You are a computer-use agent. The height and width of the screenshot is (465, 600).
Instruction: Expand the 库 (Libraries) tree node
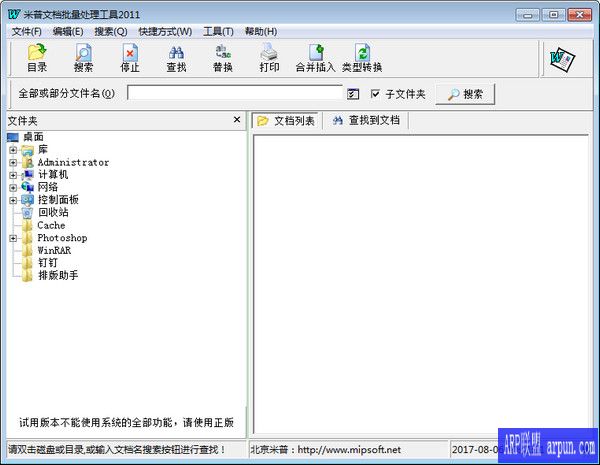[x=13, y=150]
